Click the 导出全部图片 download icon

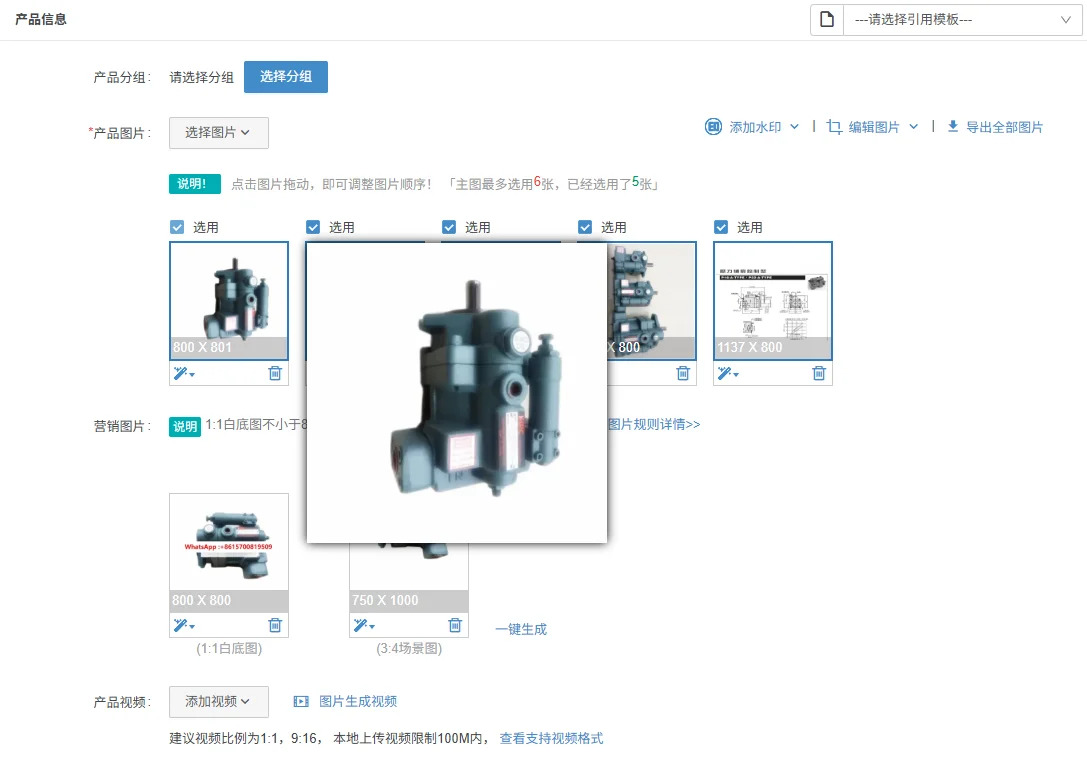coord(953,126)
